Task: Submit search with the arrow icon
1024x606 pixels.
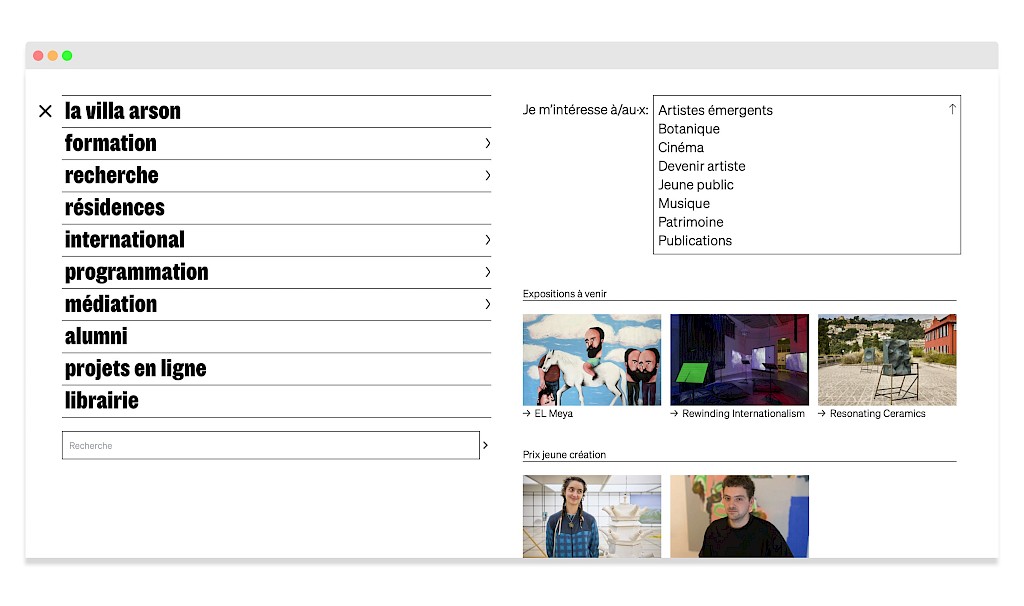Action: point(486,445)
